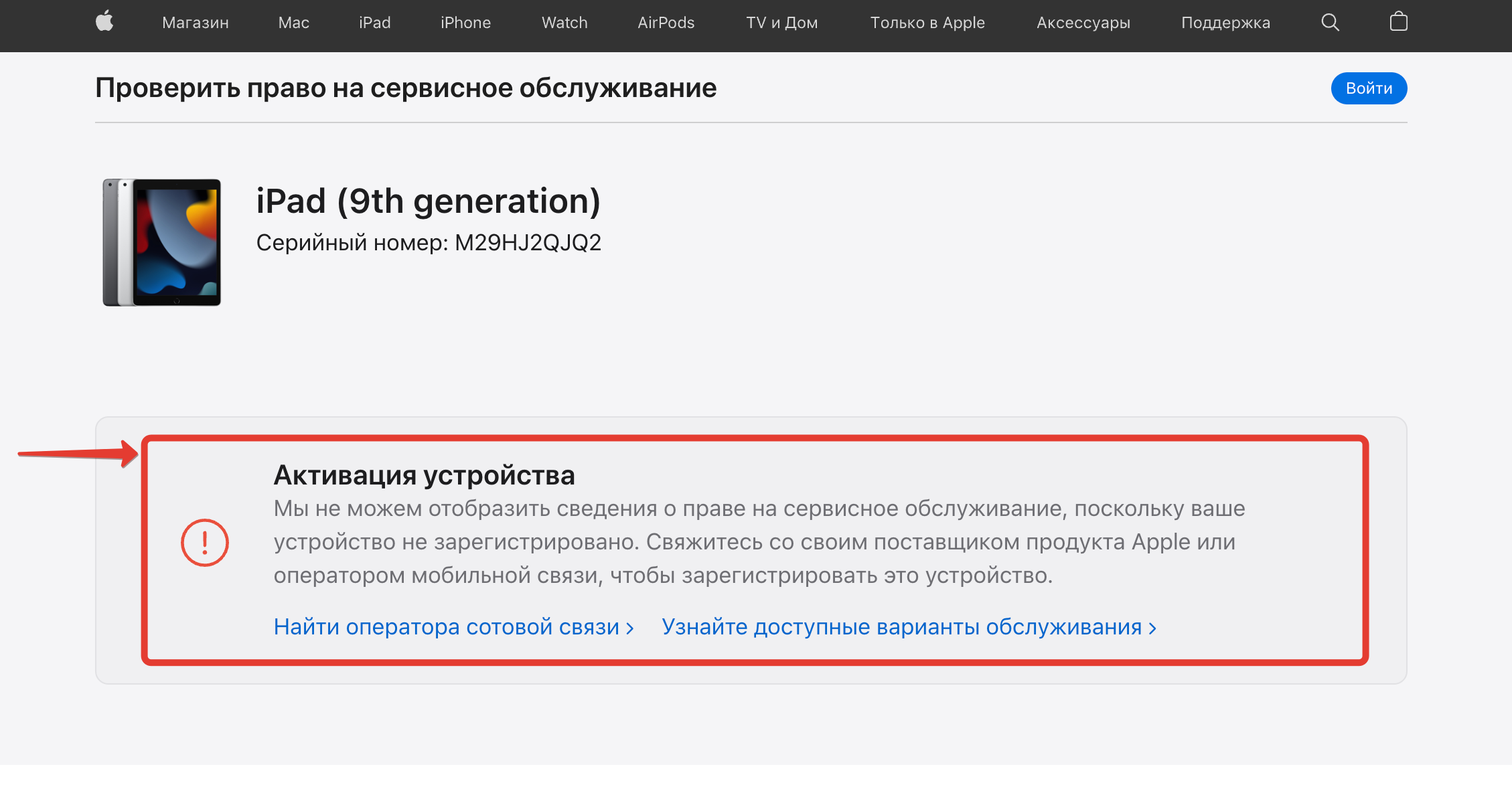1512x787 pixels.
Task: Click the paragraph starting Мы не можем отобразить
Action: [x=759, y=542]
